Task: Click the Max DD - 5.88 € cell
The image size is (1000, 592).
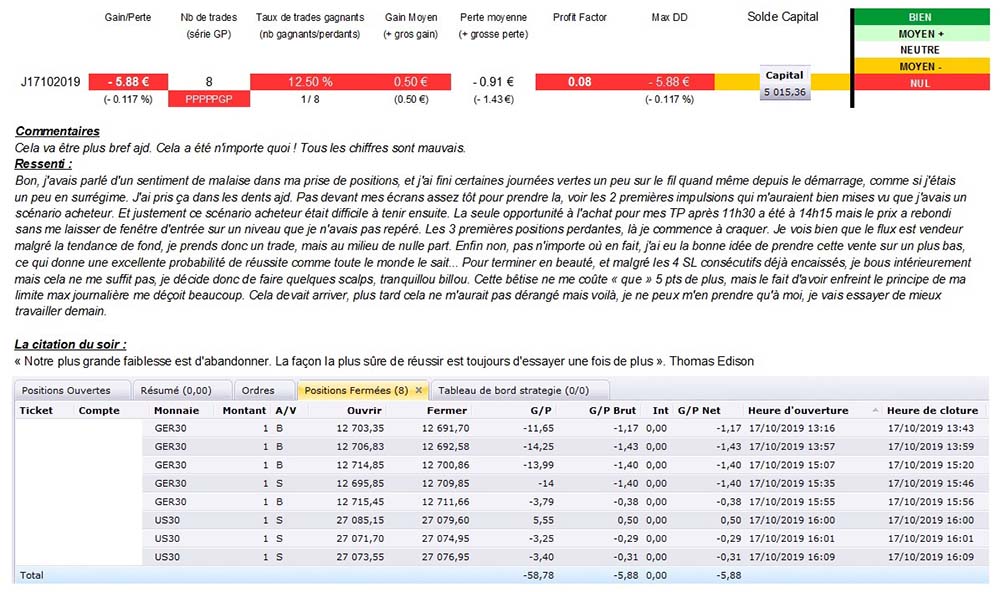Action: (668, 82)
